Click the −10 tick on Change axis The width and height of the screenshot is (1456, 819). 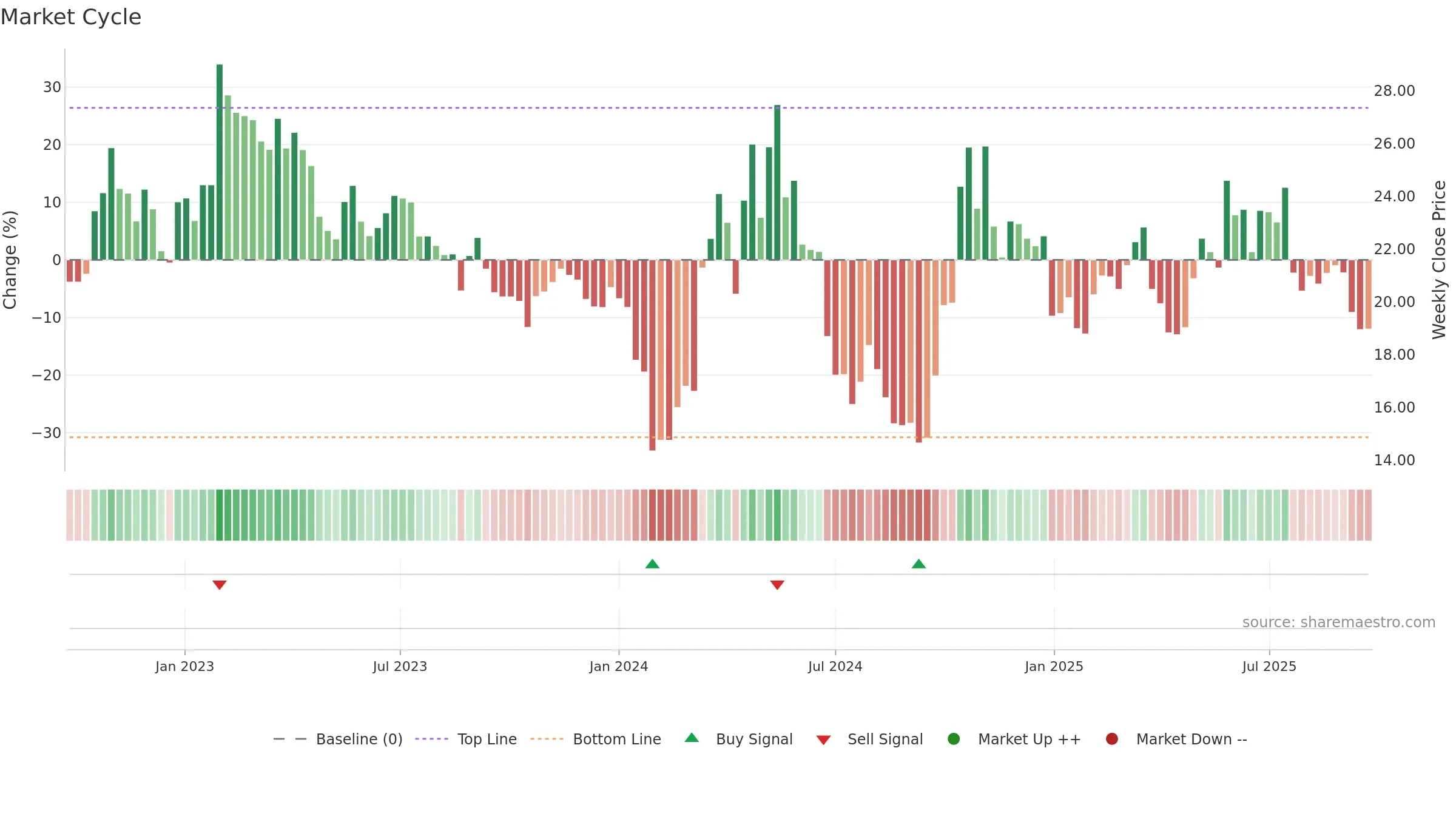pyautogui.click(x=47, y=317)
